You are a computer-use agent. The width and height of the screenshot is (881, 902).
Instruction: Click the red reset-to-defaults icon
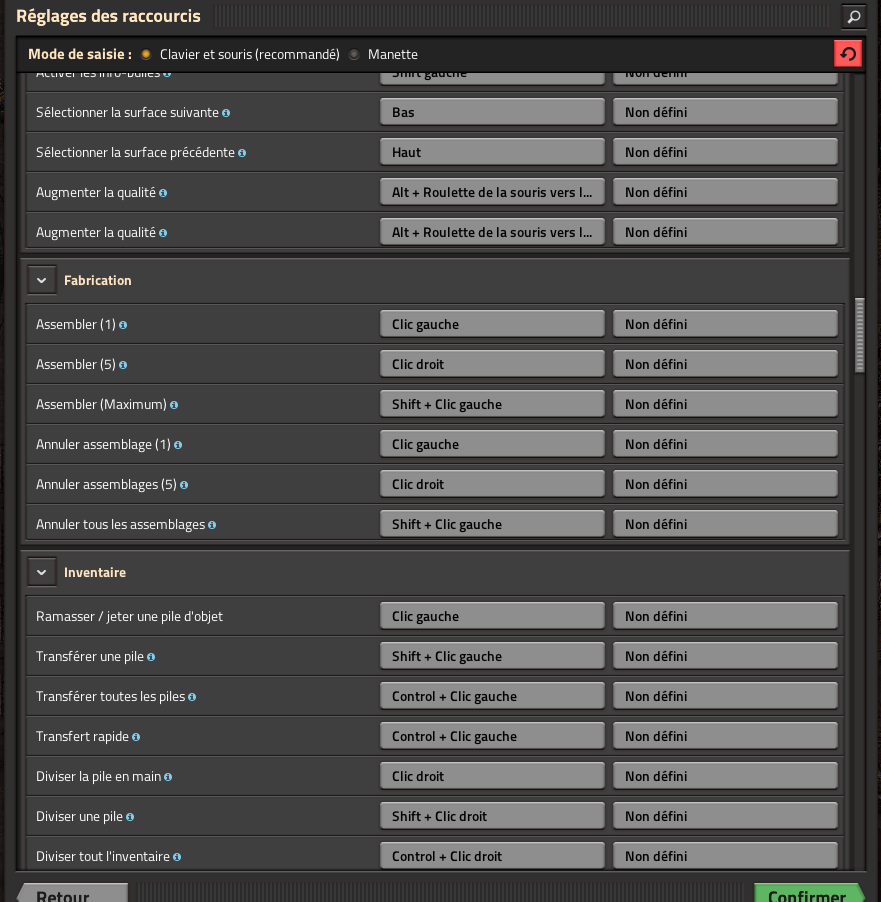point(847,54)
